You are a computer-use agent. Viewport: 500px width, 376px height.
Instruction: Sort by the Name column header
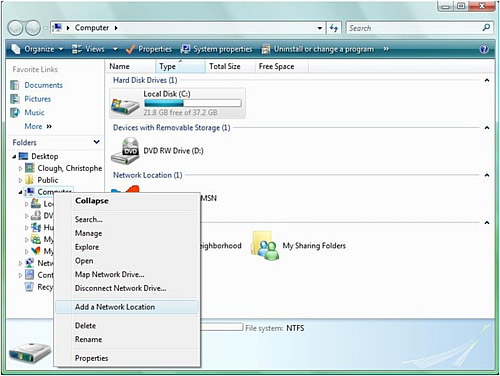[x=131, y=67]
